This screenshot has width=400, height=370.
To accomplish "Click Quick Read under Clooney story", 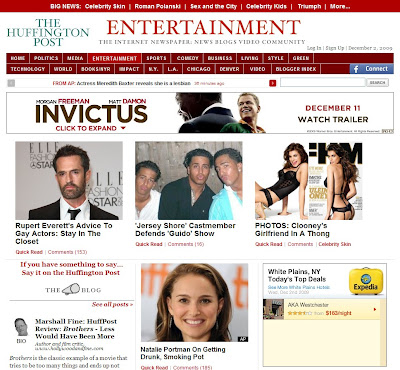I will click(269, 244).
